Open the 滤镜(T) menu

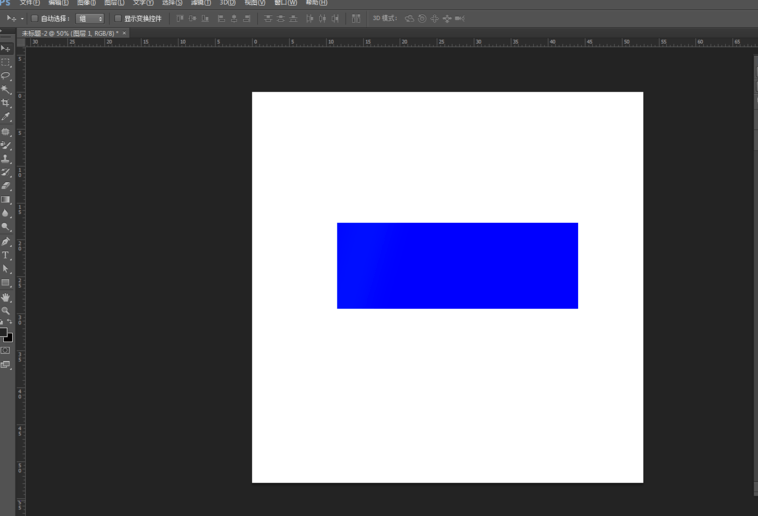click(201, 2)
